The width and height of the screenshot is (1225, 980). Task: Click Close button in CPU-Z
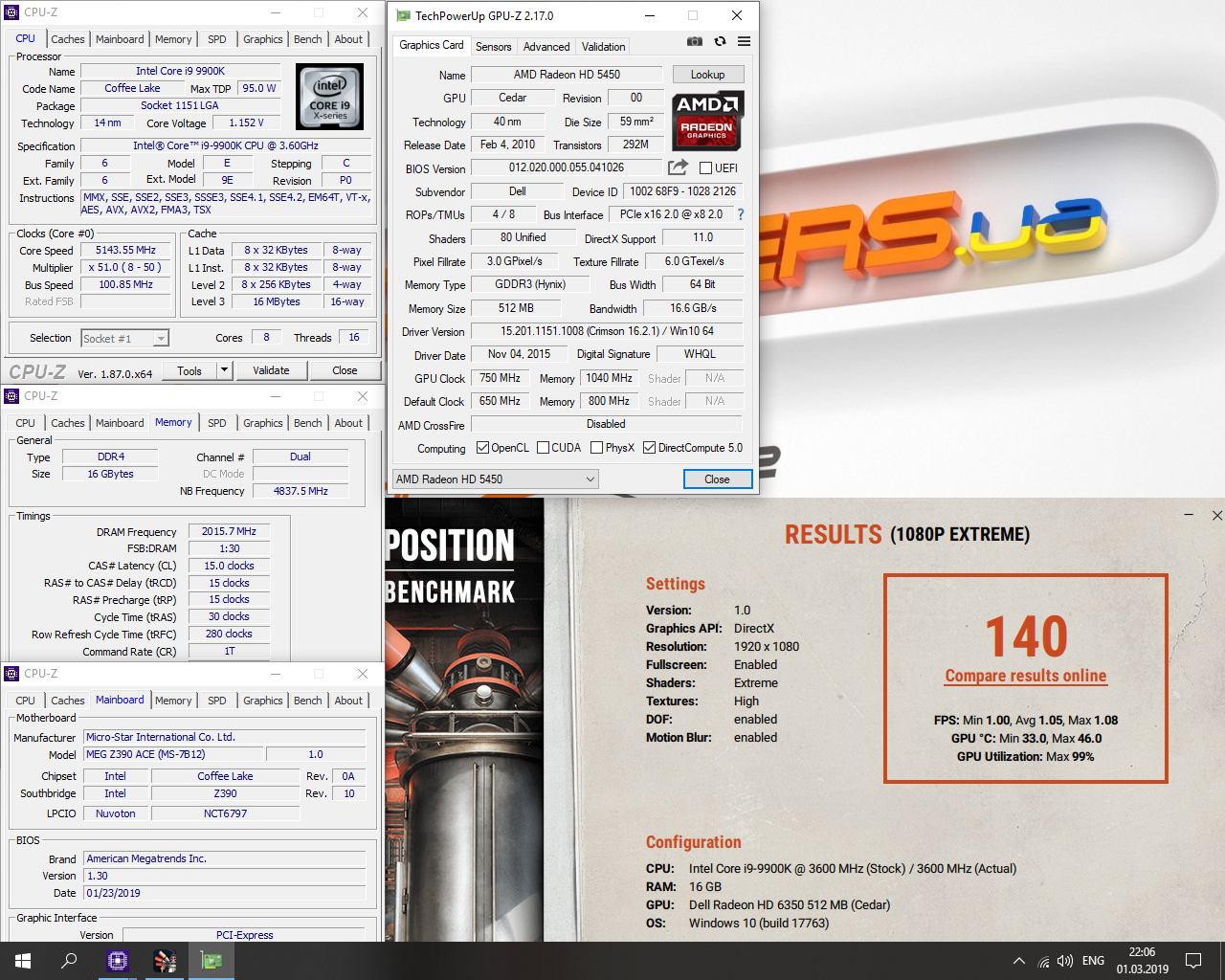345,370
